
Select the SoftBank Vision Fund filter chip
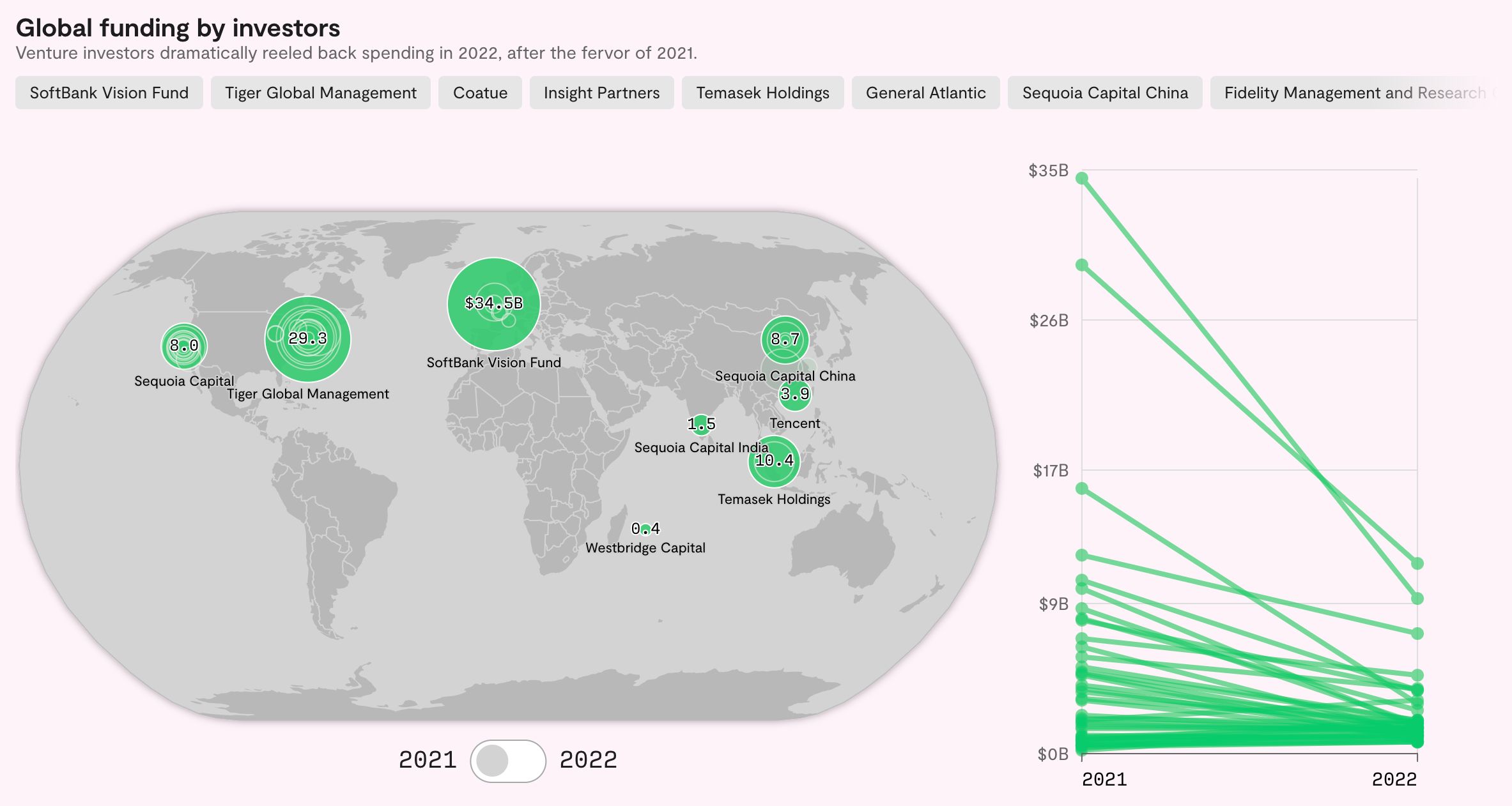(109, 93)
